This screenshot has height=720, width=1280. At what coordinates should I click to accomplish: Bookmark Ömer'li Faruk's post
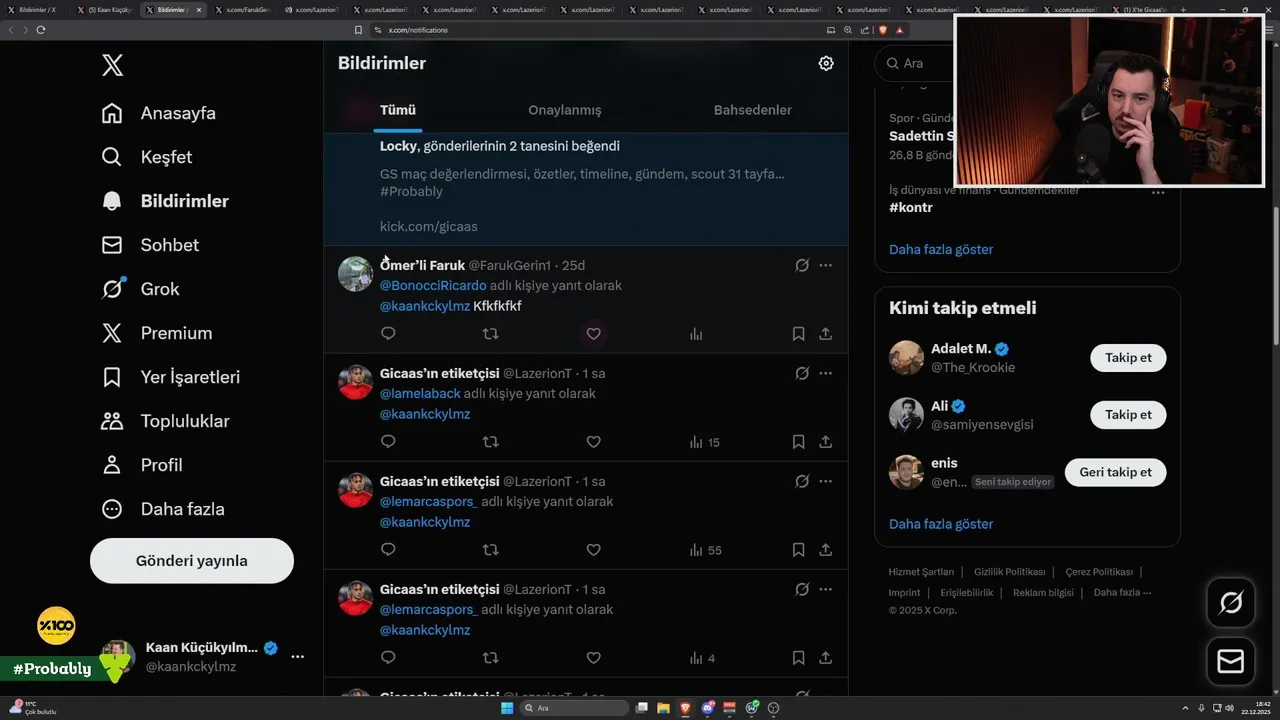click(x=798, y=334)
